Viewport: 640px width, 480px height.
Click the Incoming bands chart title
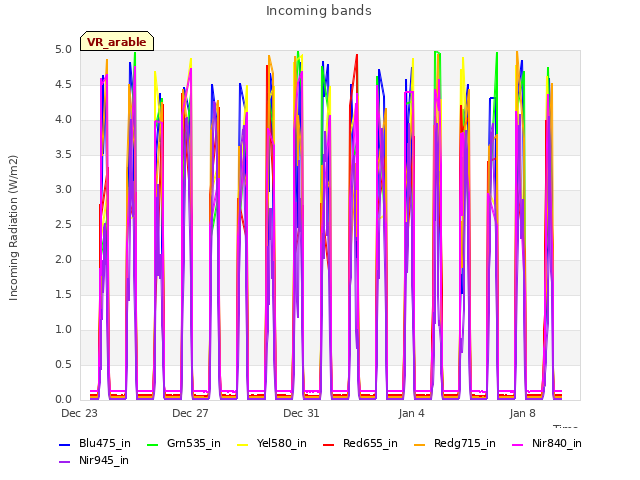coord(319,11)
